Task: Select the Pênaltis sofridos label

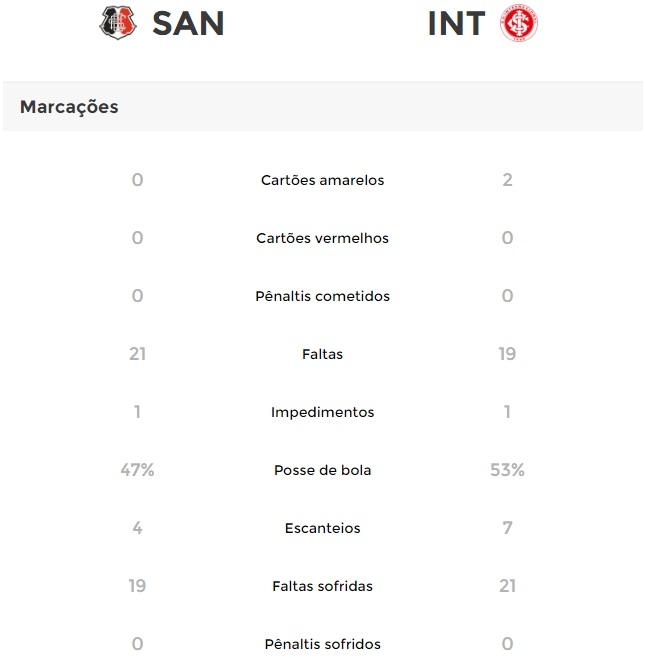Action: [x=322, y=644]
